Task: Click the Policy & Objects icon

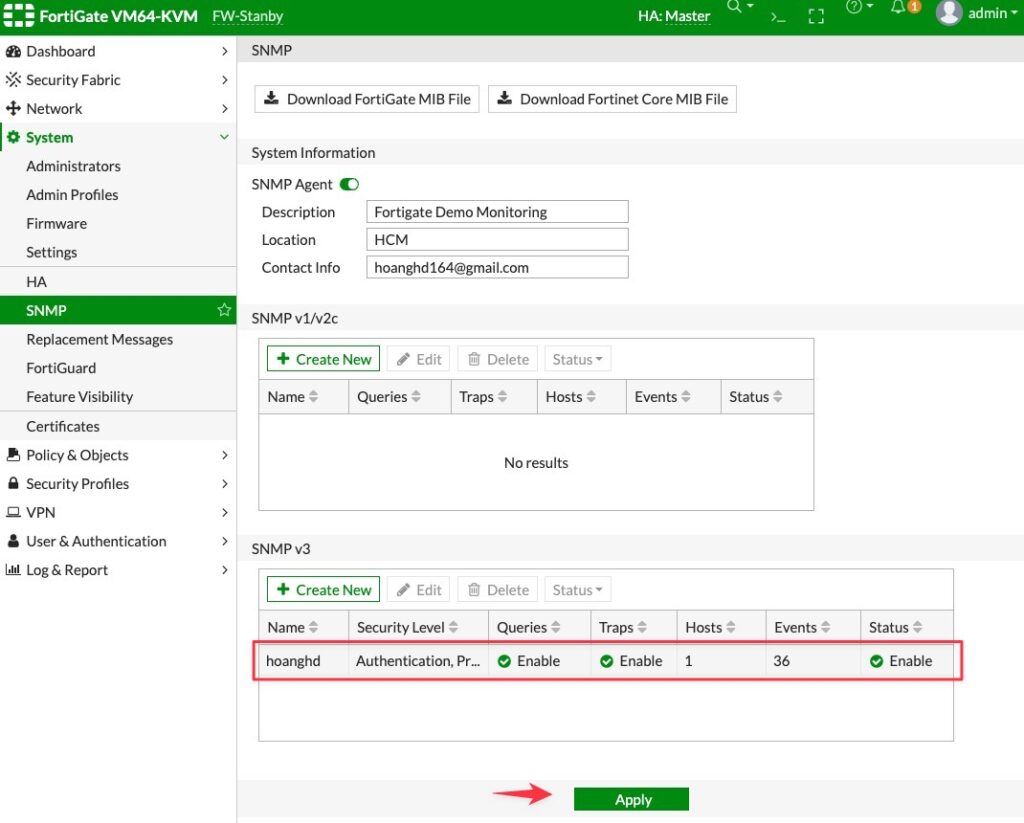Action: (13, 455)
